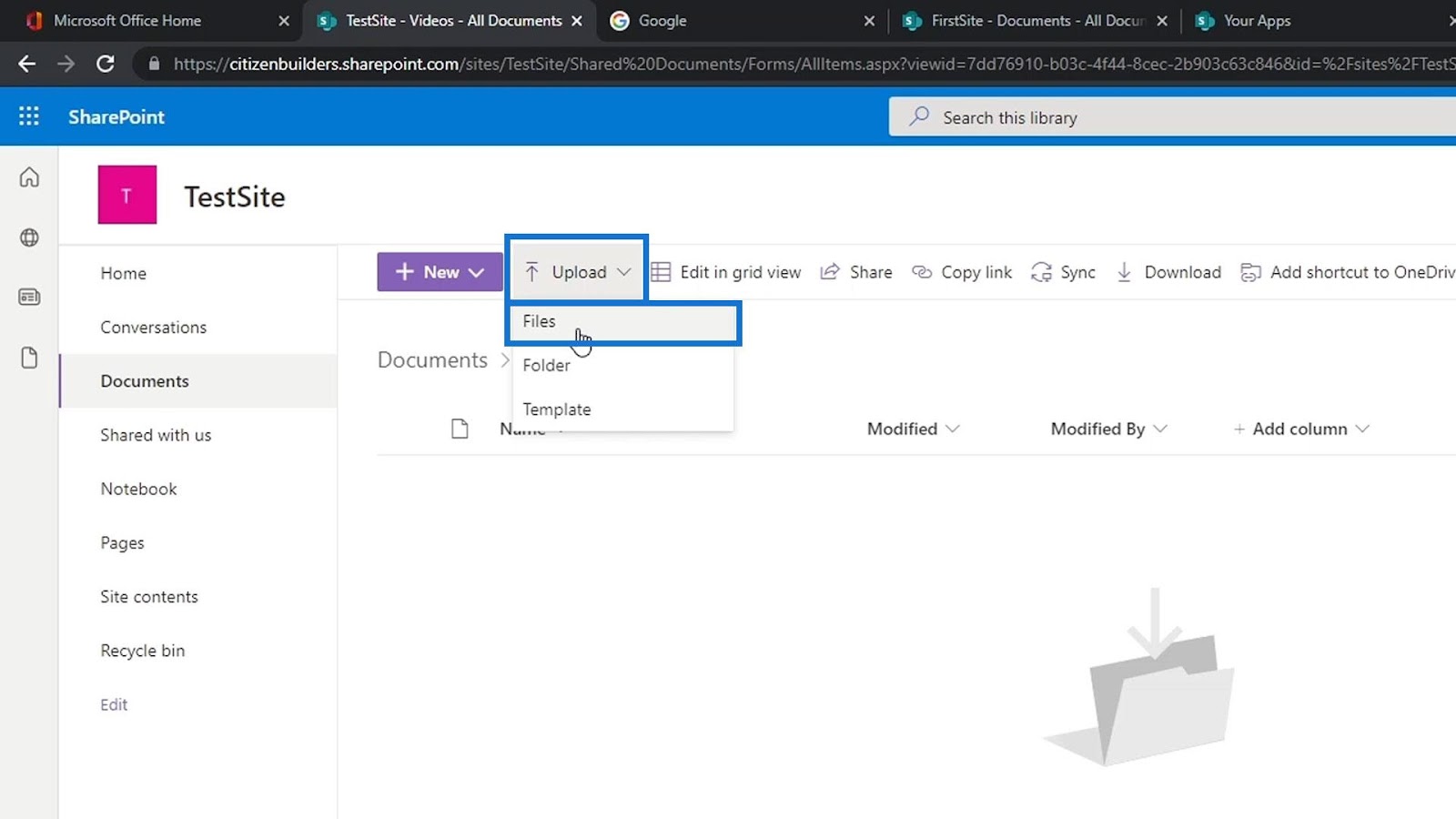Open the My files page icon in the left app bar
1456x819 pixels.
[x=29, y=358]
